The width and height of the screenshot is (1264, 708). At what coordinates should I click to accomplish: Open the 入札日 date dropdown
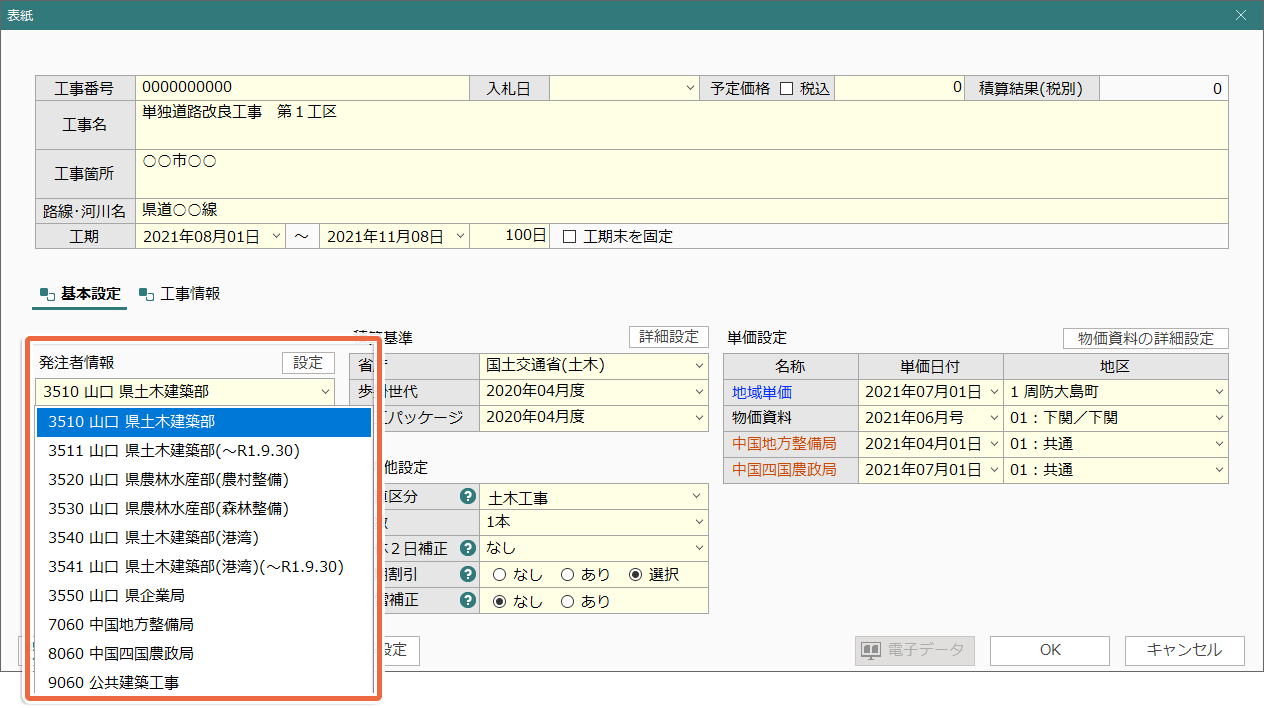click(690, 88)
